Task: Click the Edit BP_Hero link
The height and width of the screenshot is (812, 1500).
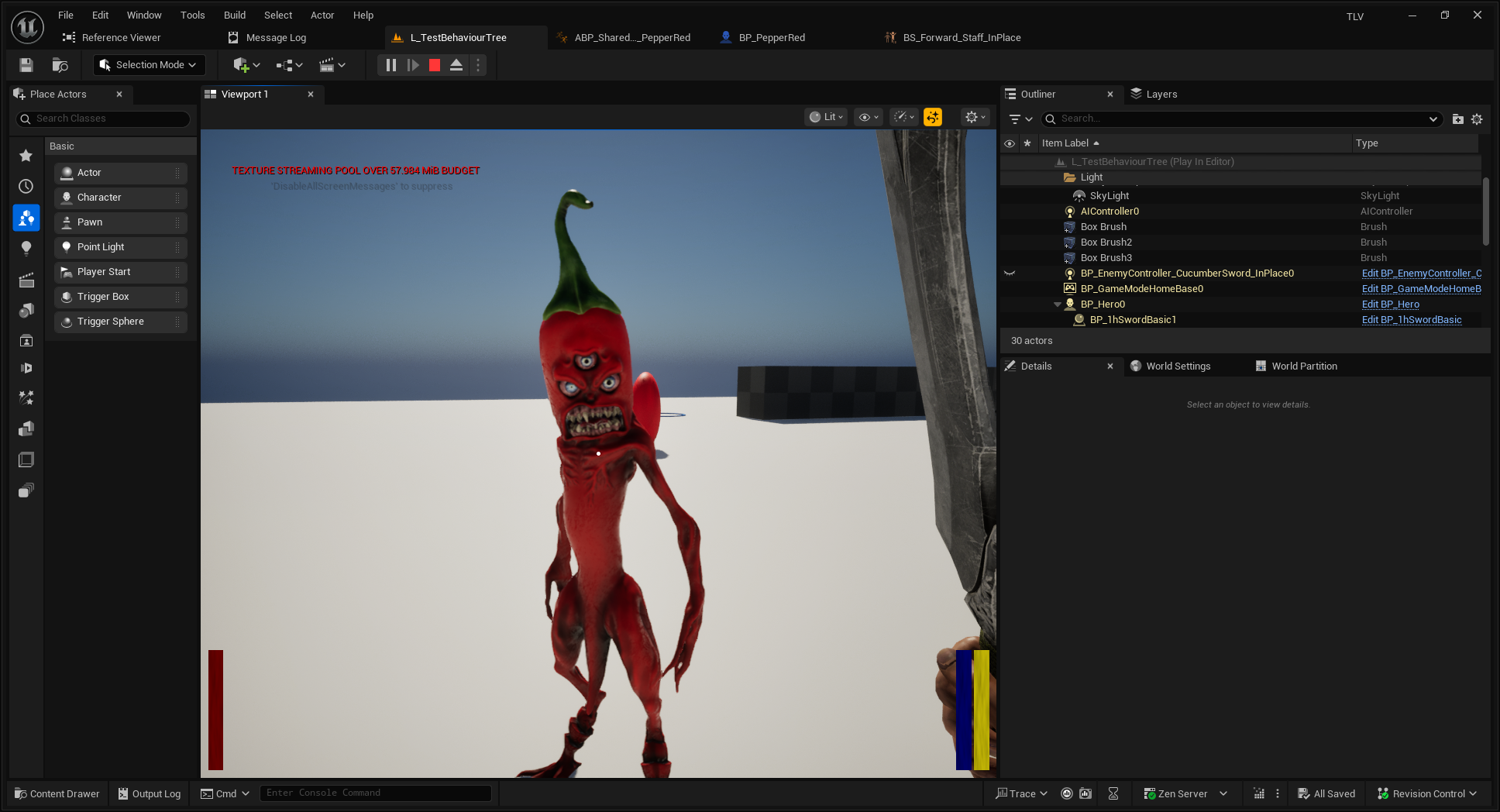Action: (1390, 304)
